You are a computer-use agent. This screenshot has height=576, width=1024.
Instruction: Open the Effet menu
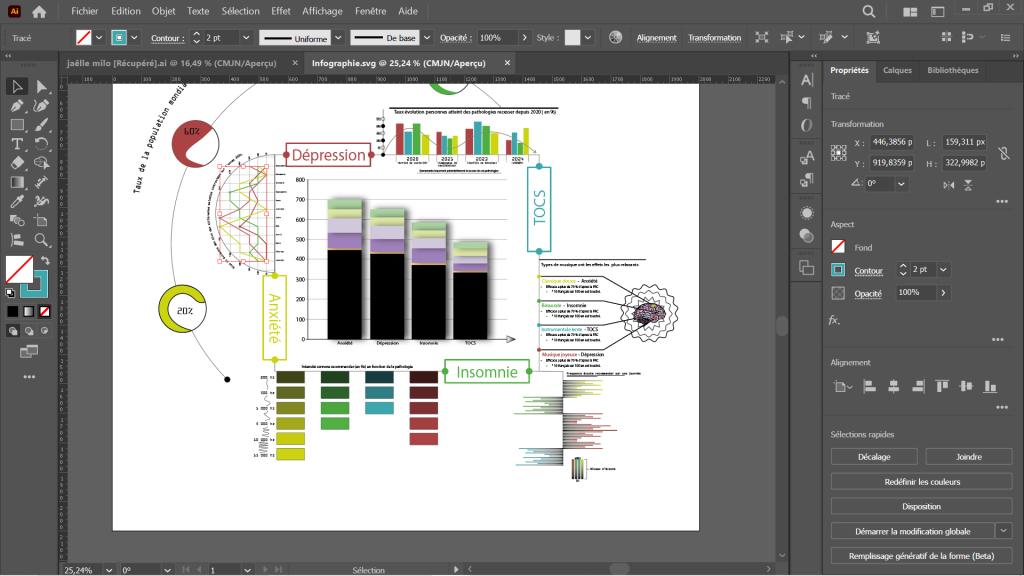[x=281, y=11]
